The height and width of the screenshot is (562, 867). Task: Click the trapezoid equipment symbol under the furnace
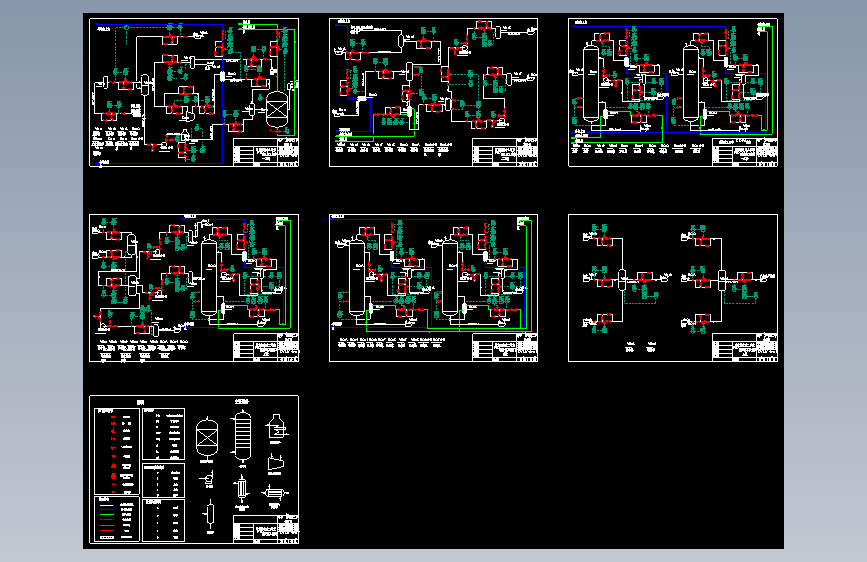(x=276, y=462)
